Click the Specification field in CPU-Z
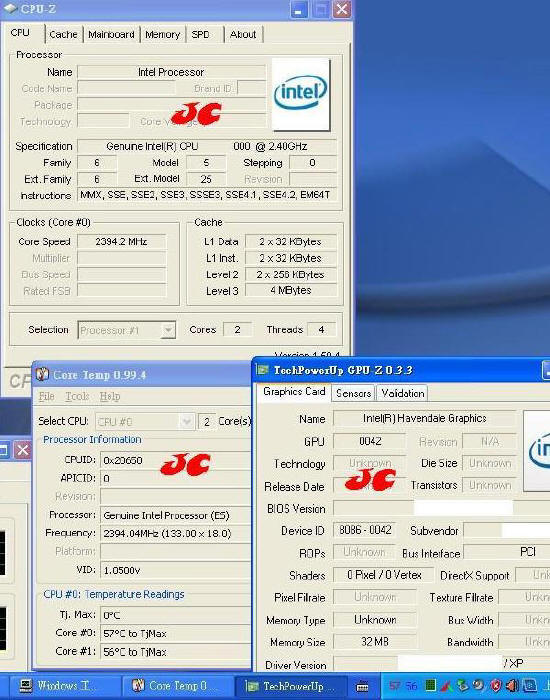The height and width of the screenshot is (700, 550). (x=207, y=146)
